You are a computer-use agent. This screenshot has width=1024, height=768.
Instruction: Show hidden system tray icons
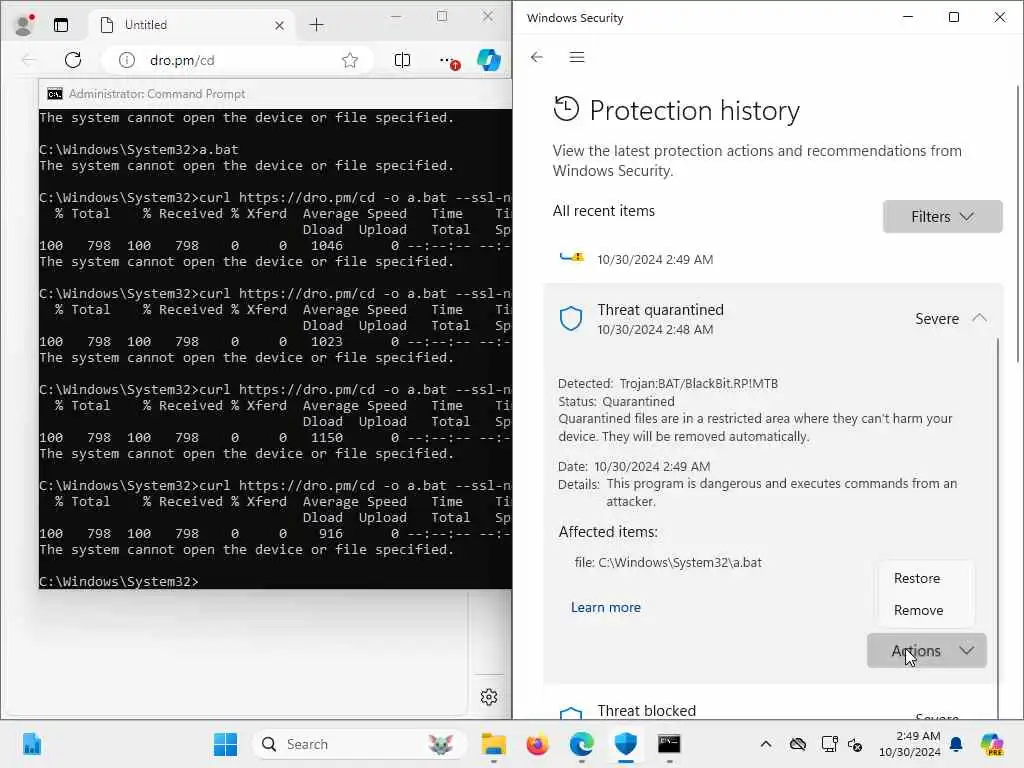click(766, 744)
